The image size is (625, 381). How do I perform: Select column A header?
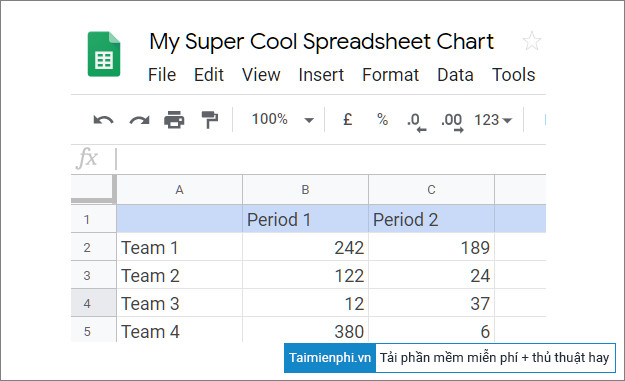pos(179,190)
